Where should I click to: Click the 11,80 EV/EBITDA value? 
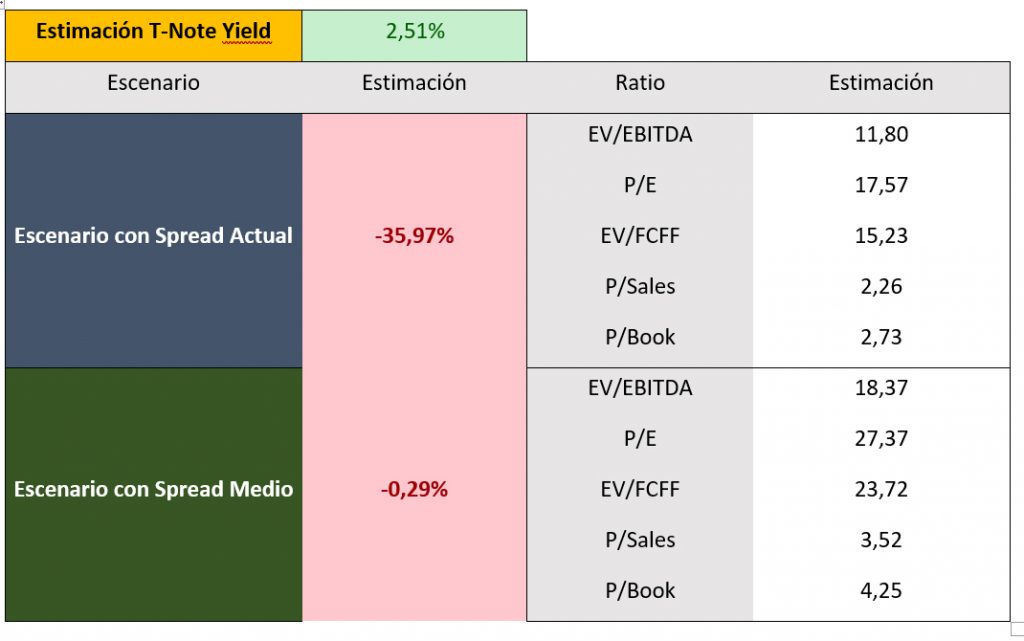[x=881, y=134]
